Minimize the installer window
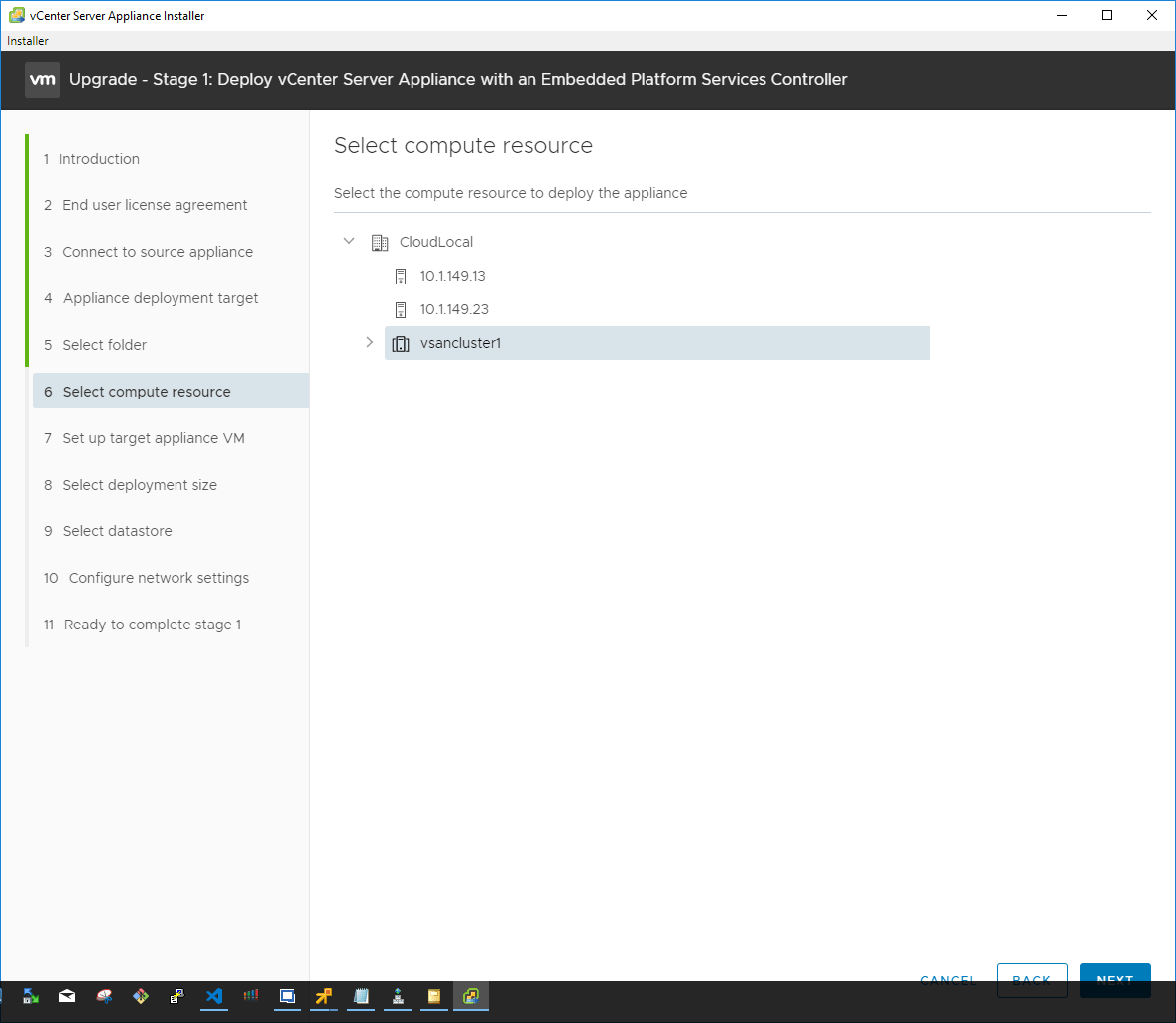Image resolution: width=1176 pixels, height=1023 pixels. point(1061,15)
